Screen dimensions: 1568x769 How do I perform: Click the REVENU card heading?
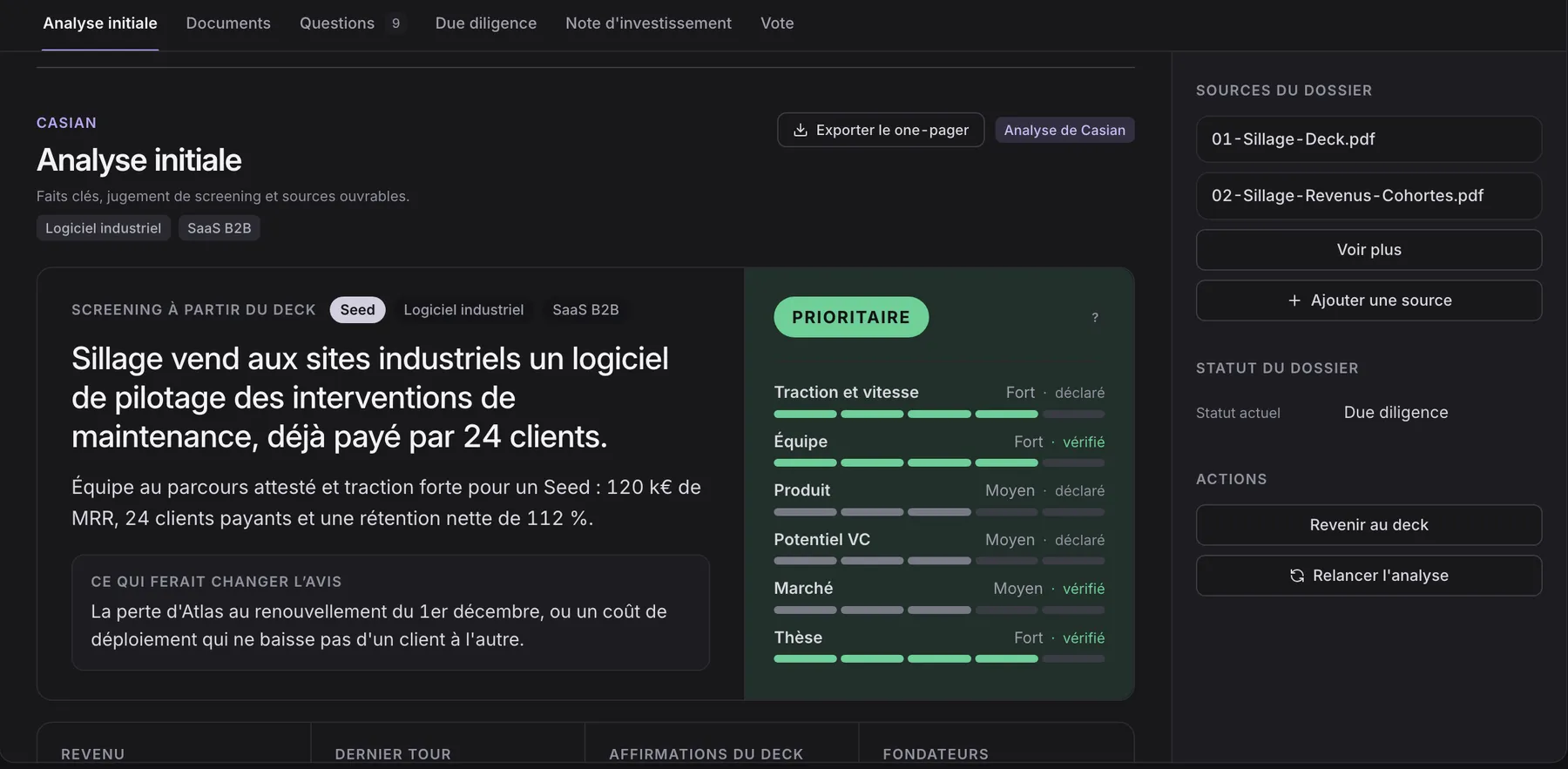coord(93,754)
